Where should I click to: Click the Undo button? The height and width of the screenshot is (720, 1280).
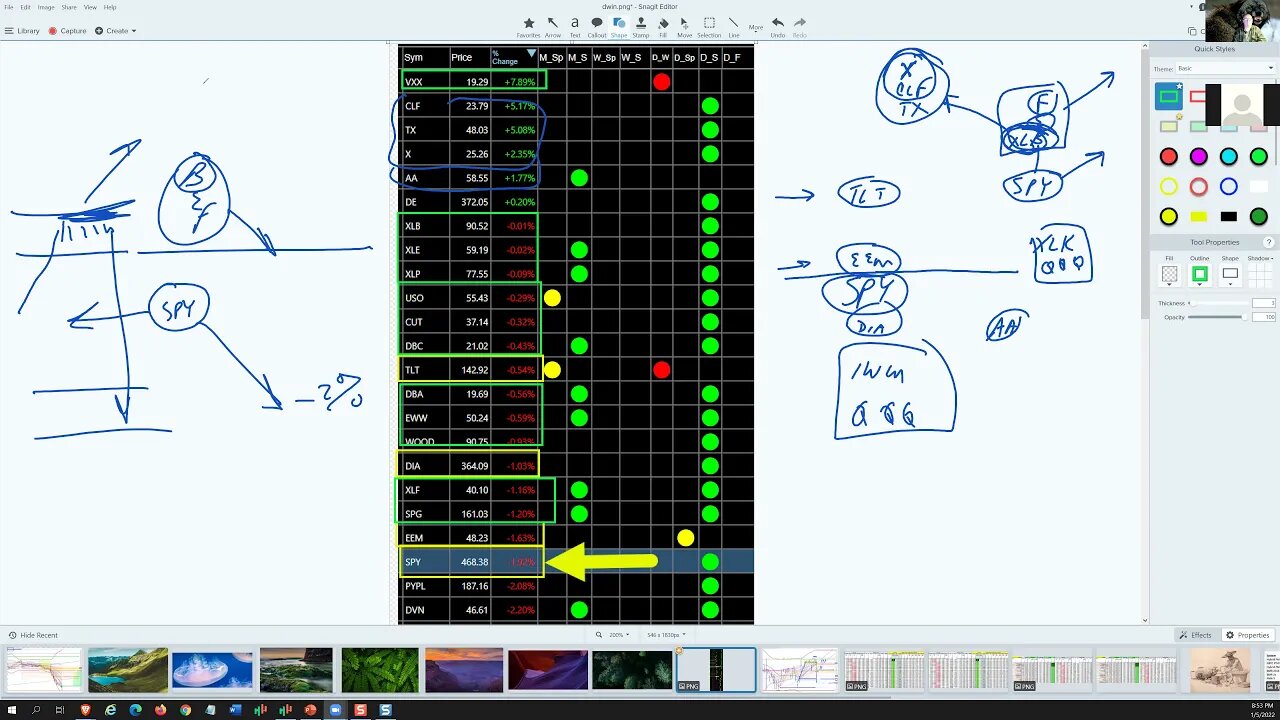[x=777, y=26]
